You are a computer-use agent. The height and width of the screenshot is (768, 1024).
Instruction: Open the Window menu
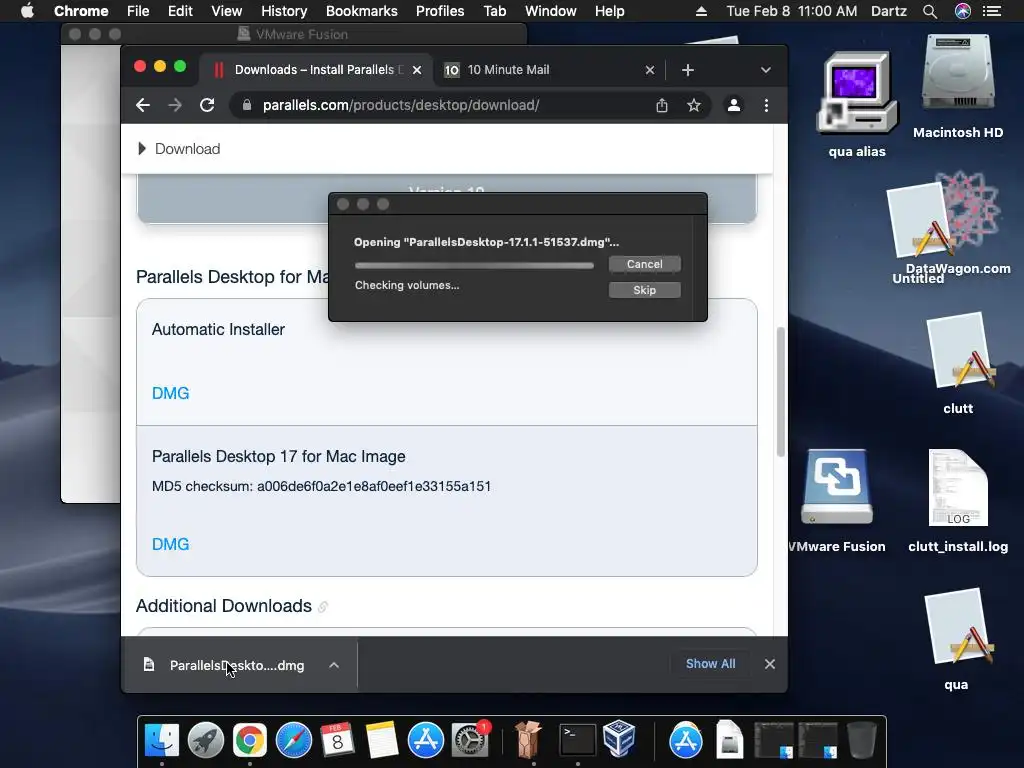(x=551, y=11)
